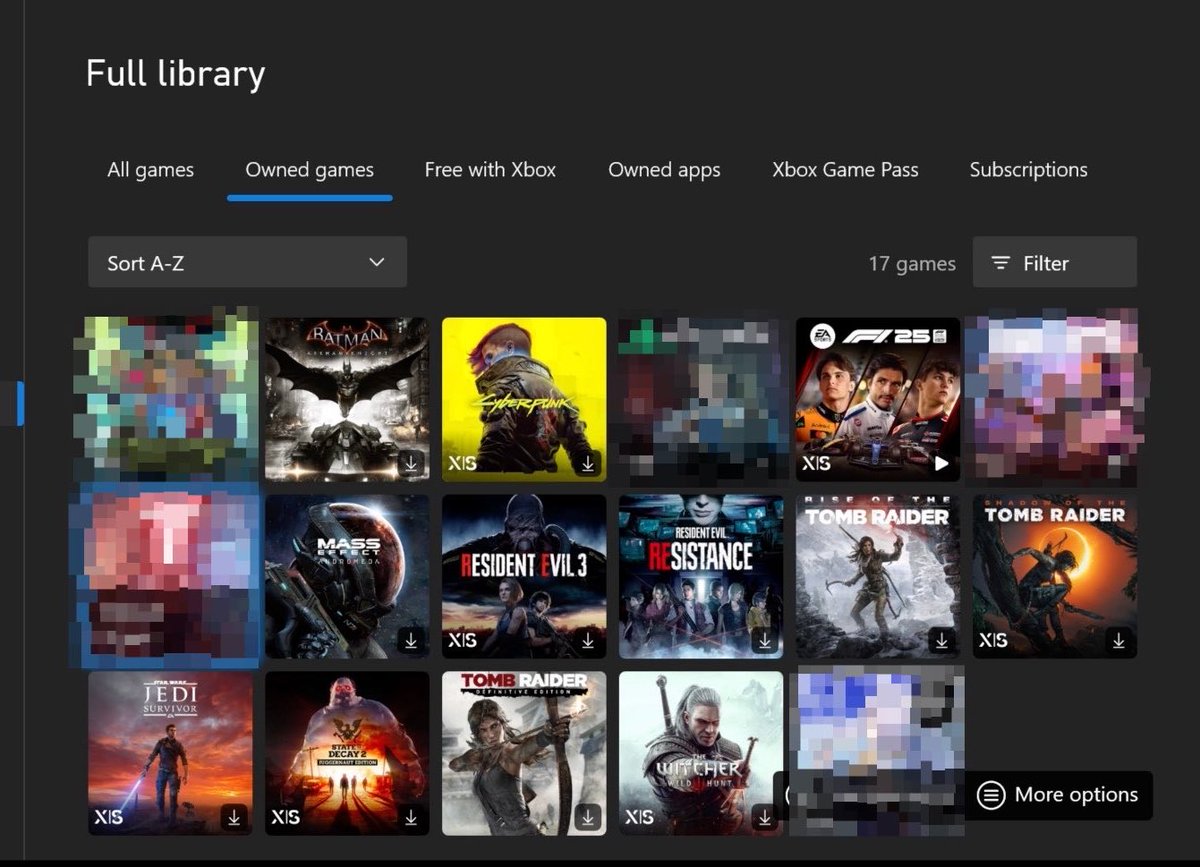Viewport: 1200px width, 867px height.
Task: Open Resident Evil 3 game tile
Action: 524,576
